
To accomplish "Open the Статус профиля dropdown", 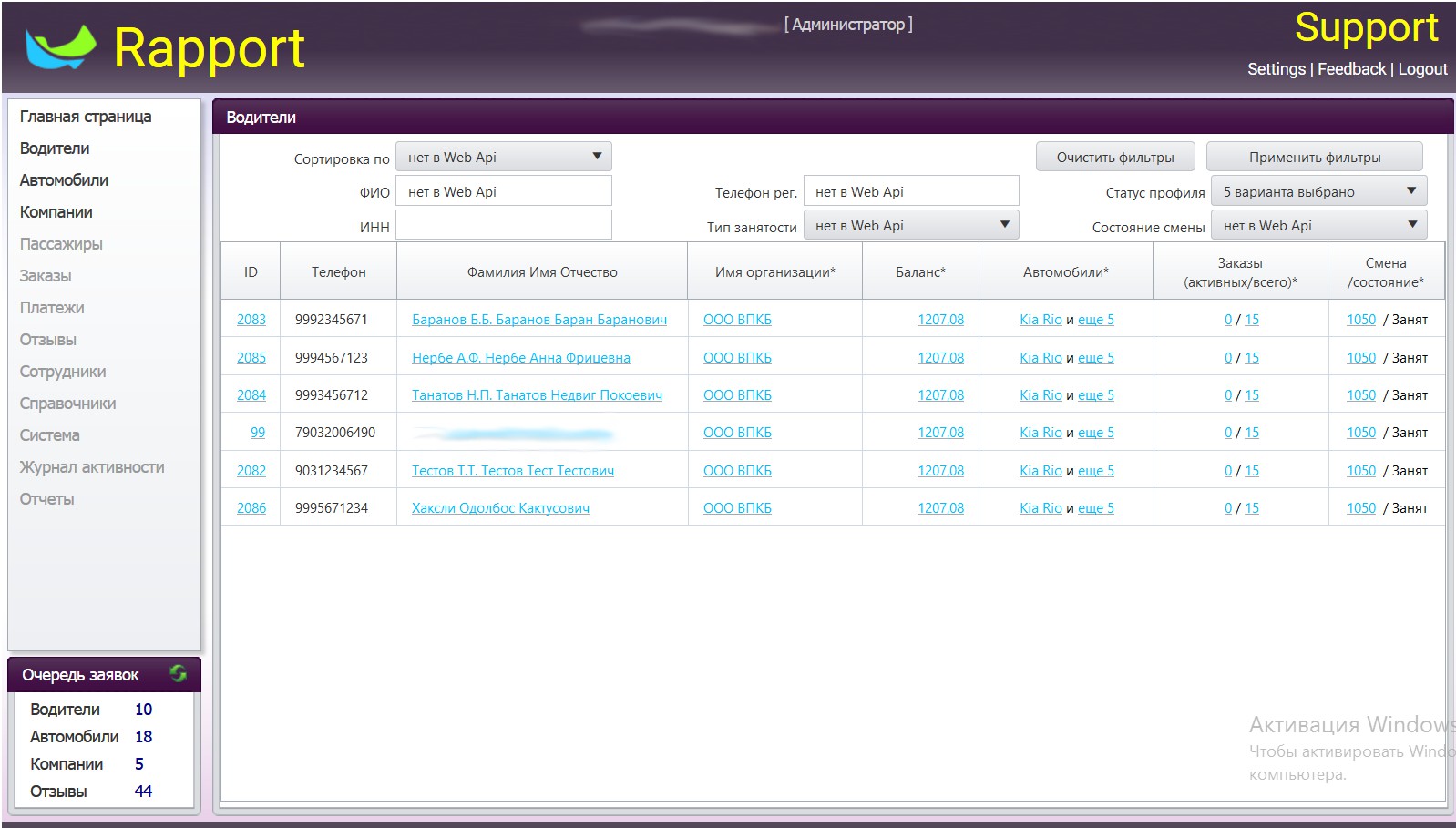I will tap(1318, 191).
